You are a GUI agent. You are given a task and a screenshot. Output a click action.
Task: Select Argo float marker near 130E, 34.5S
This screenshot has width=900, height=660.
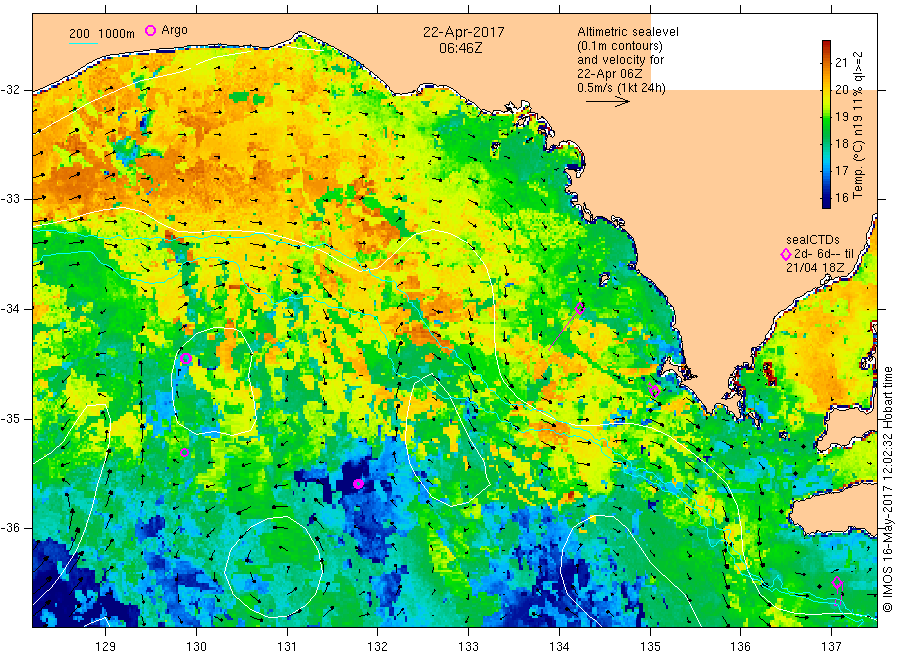(x=186, y=359)
